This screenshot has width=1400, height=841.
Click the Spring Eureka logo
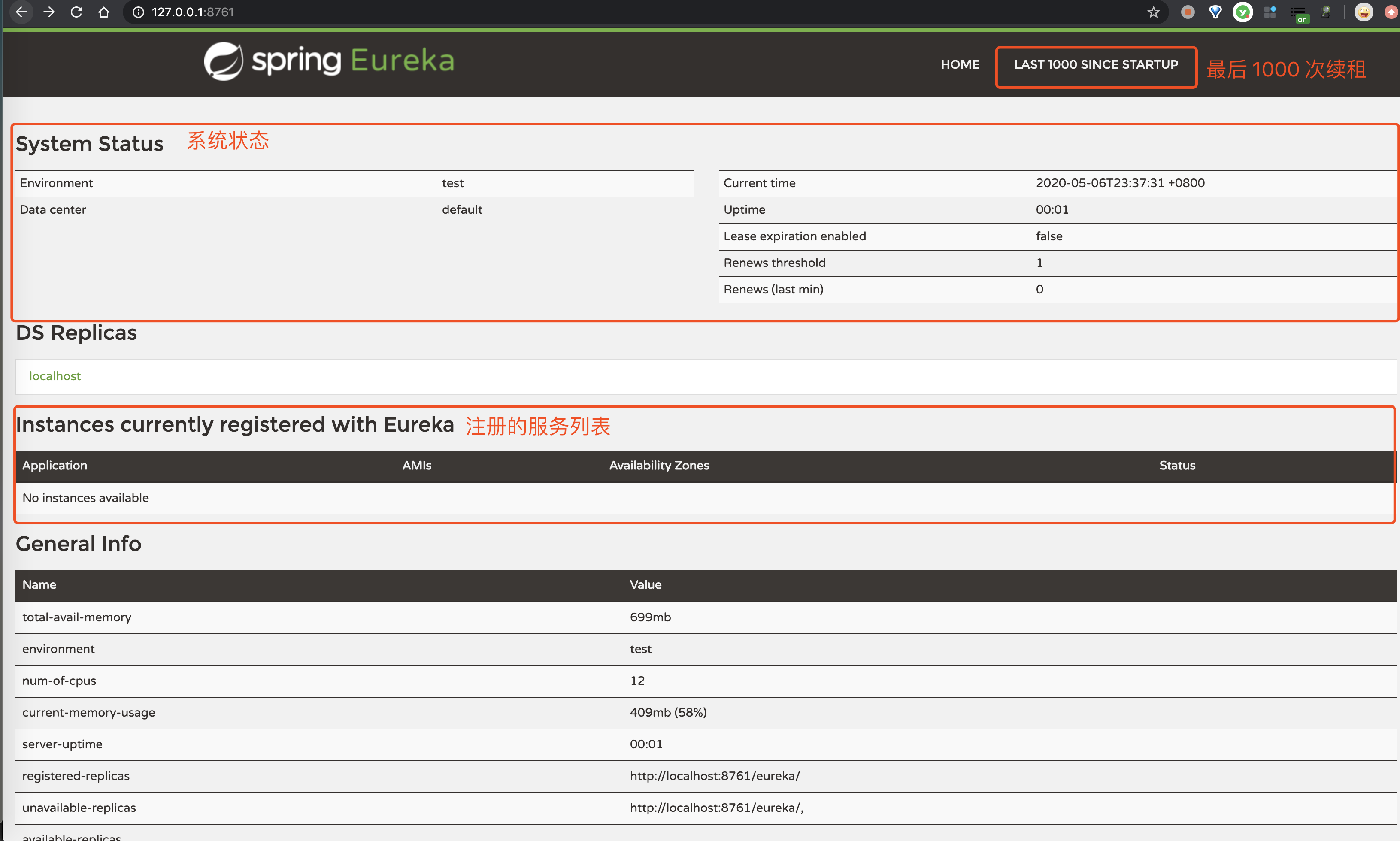[329, 61]
